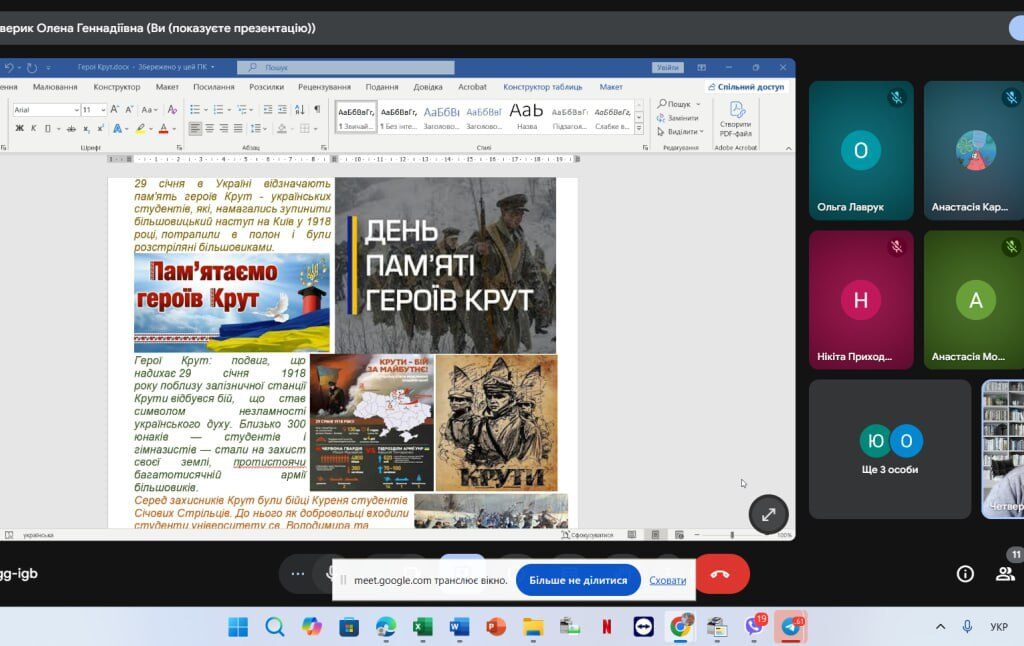Toggle bold formatting in Word ribbon
Viewport: 1024px width, 646px height.
click(x=19, y=128)
